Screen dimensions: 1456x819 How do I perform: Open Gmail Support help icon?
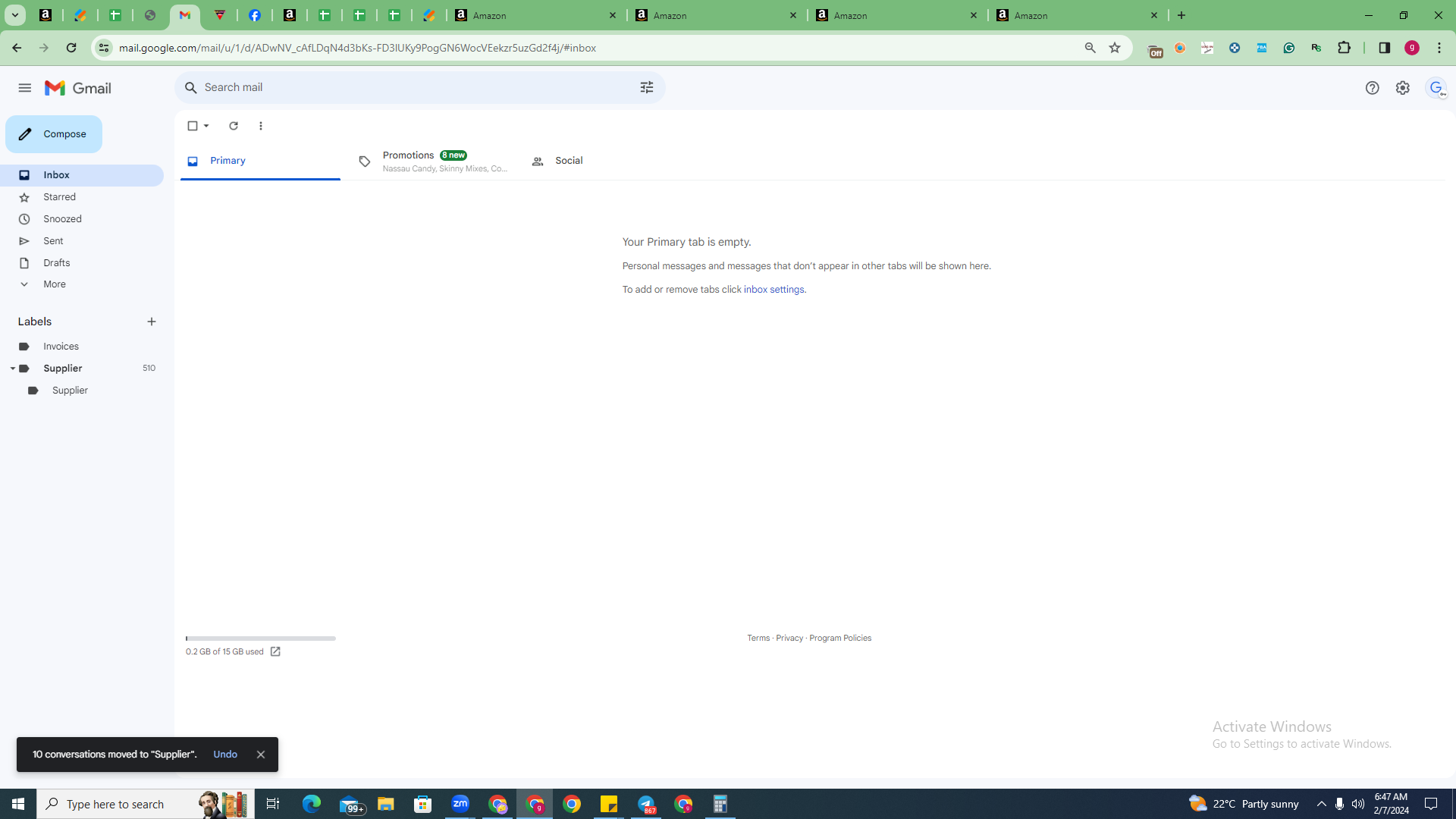[1372, 88]
